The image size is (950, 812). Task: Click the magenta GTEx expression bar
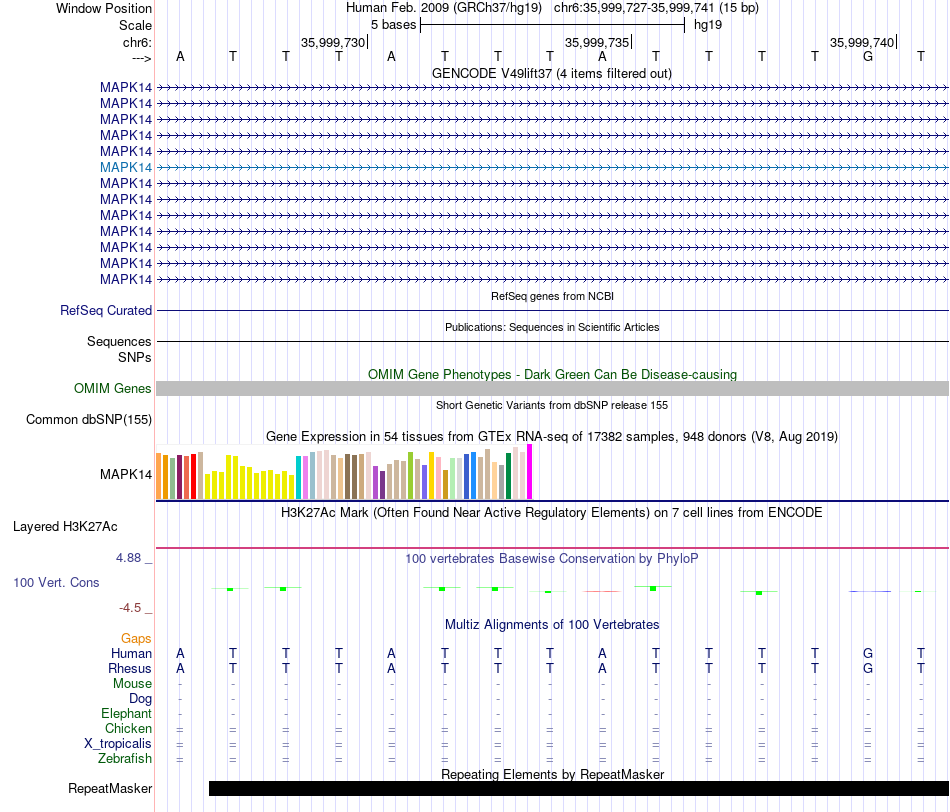click(x=530, y=471)
